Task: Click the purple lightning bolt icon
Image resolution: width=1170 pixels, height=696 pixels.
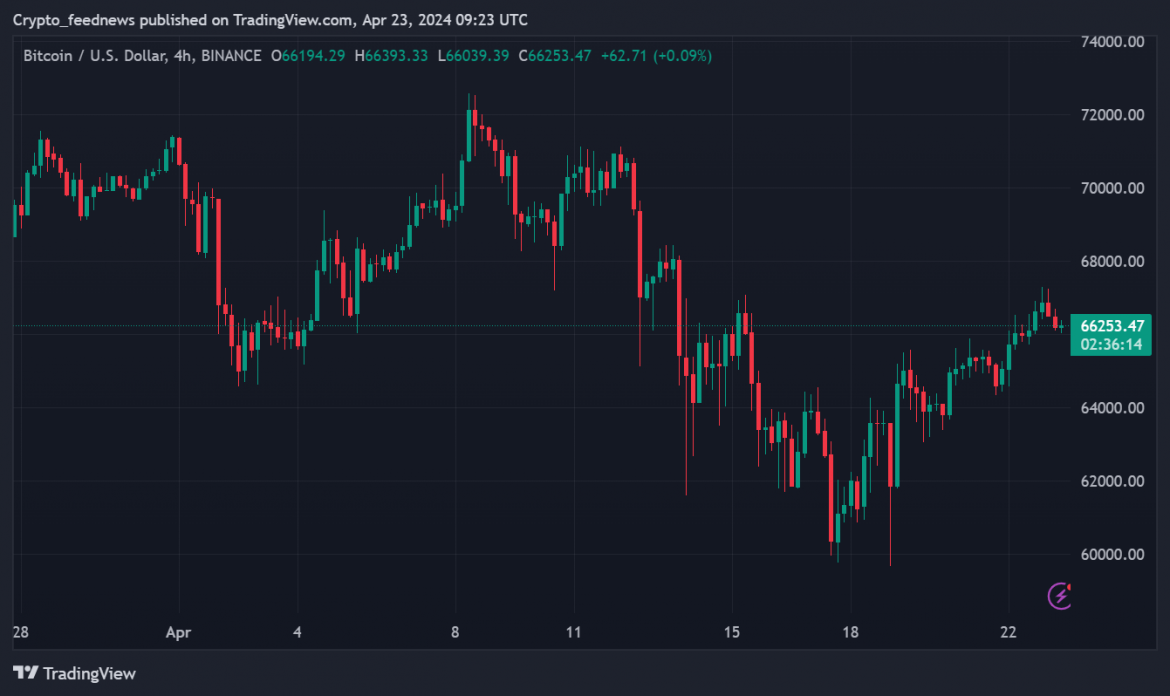Action: pos(1060,597)
